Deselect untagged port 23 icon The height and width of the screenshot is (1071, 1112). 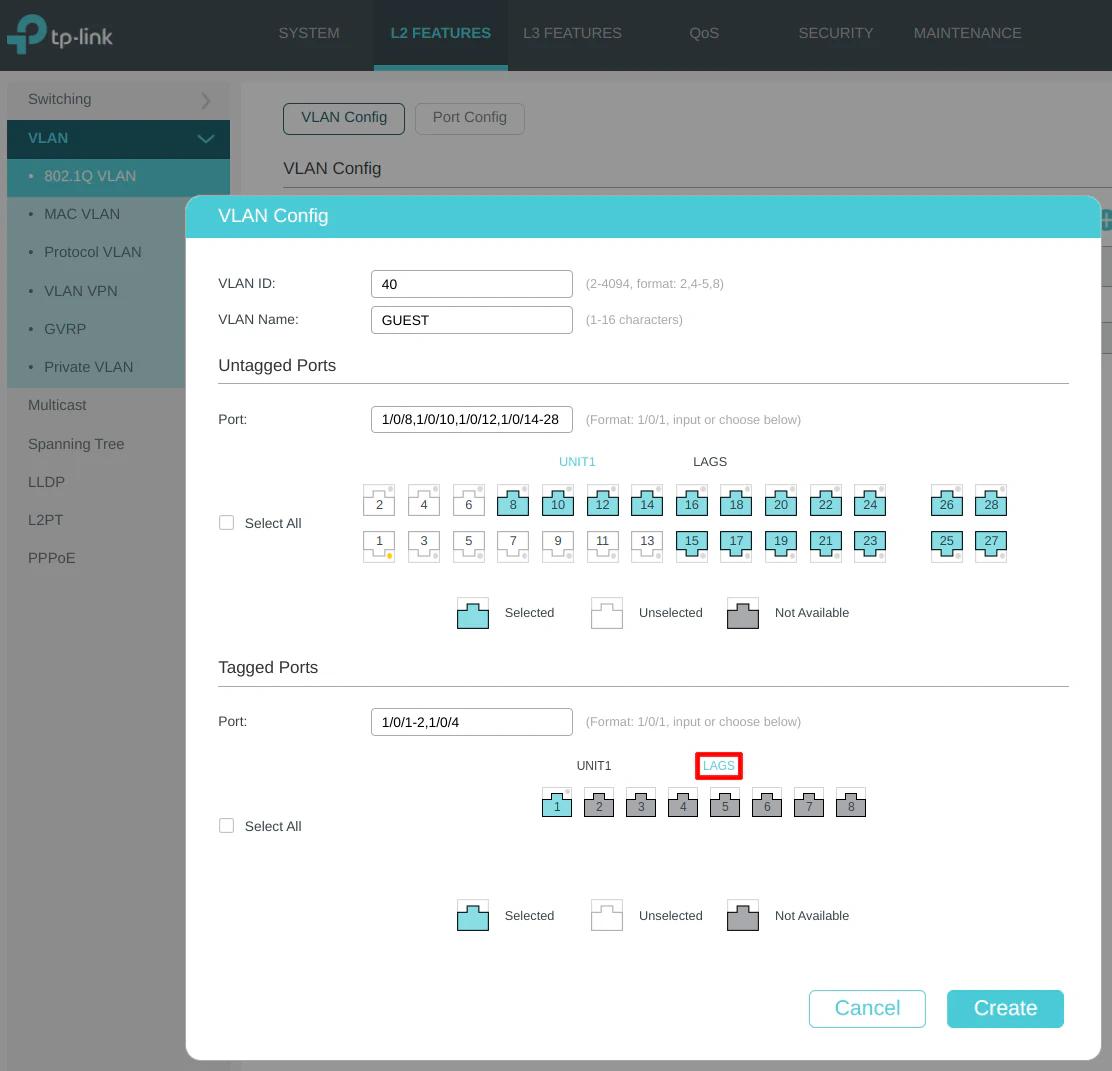(x=870, y=546)
